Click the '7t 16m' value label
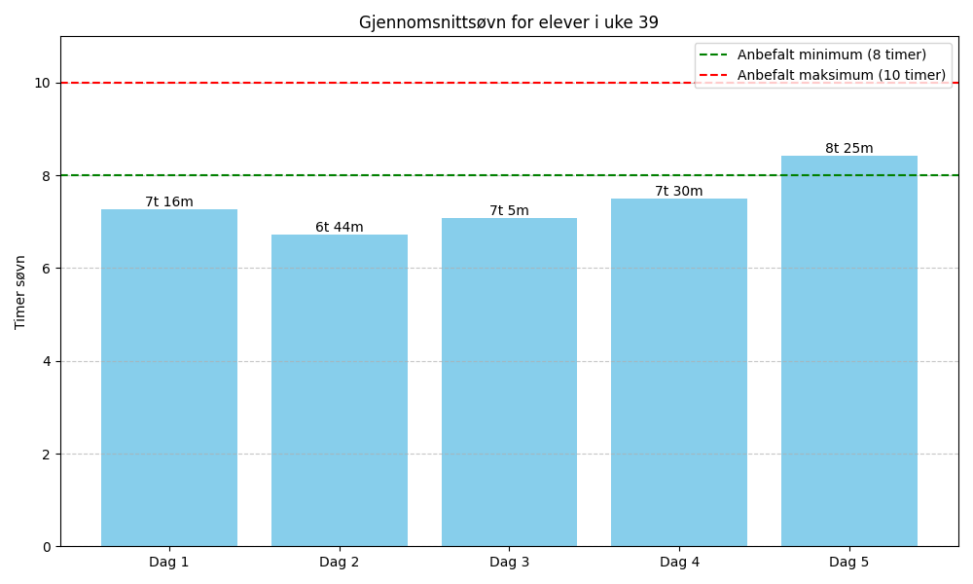The height and width of the screenshot is (584, 973). click(x=169, y=202)
